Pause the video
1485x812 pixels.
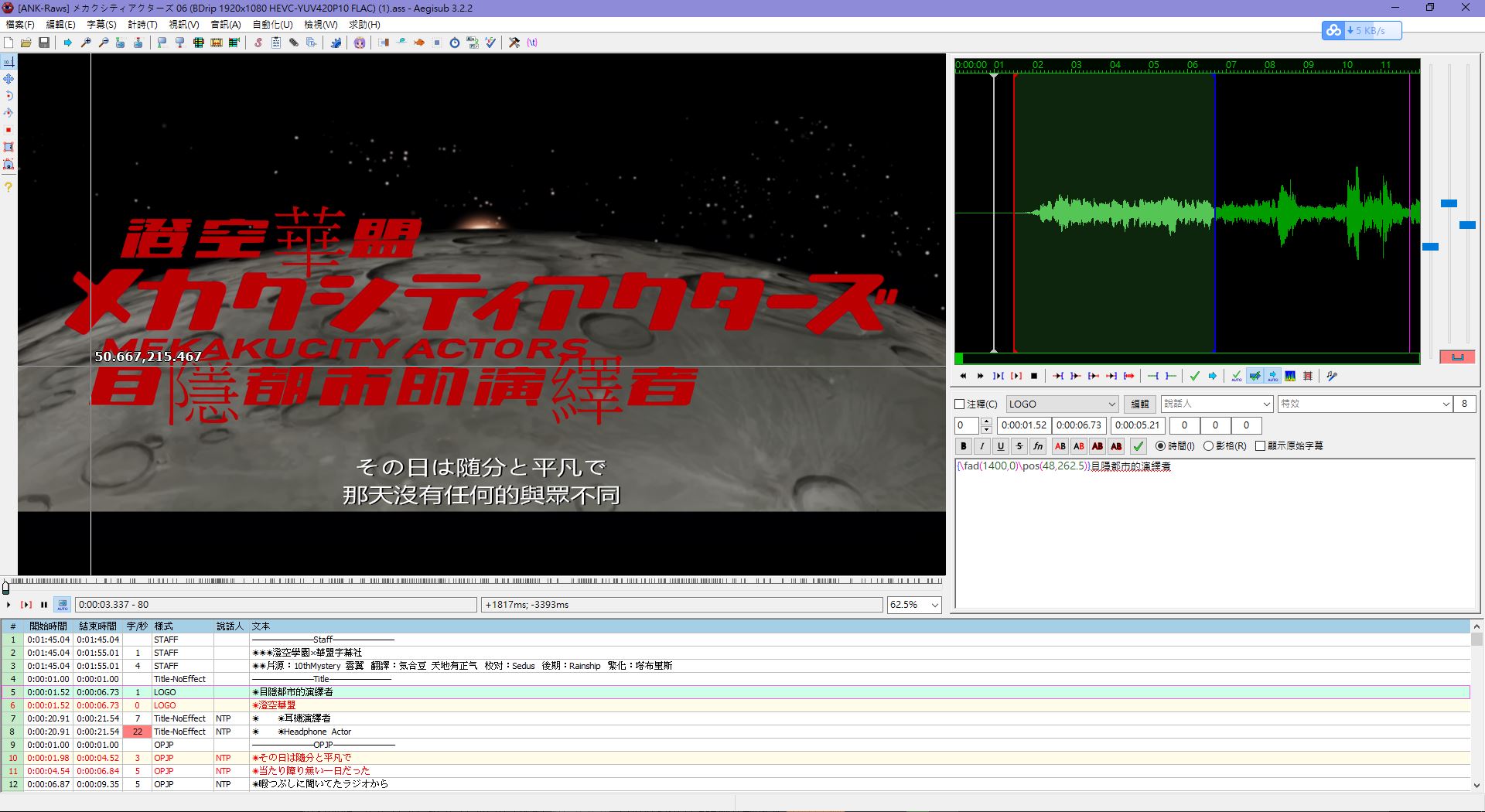click(x=44, y=605)
